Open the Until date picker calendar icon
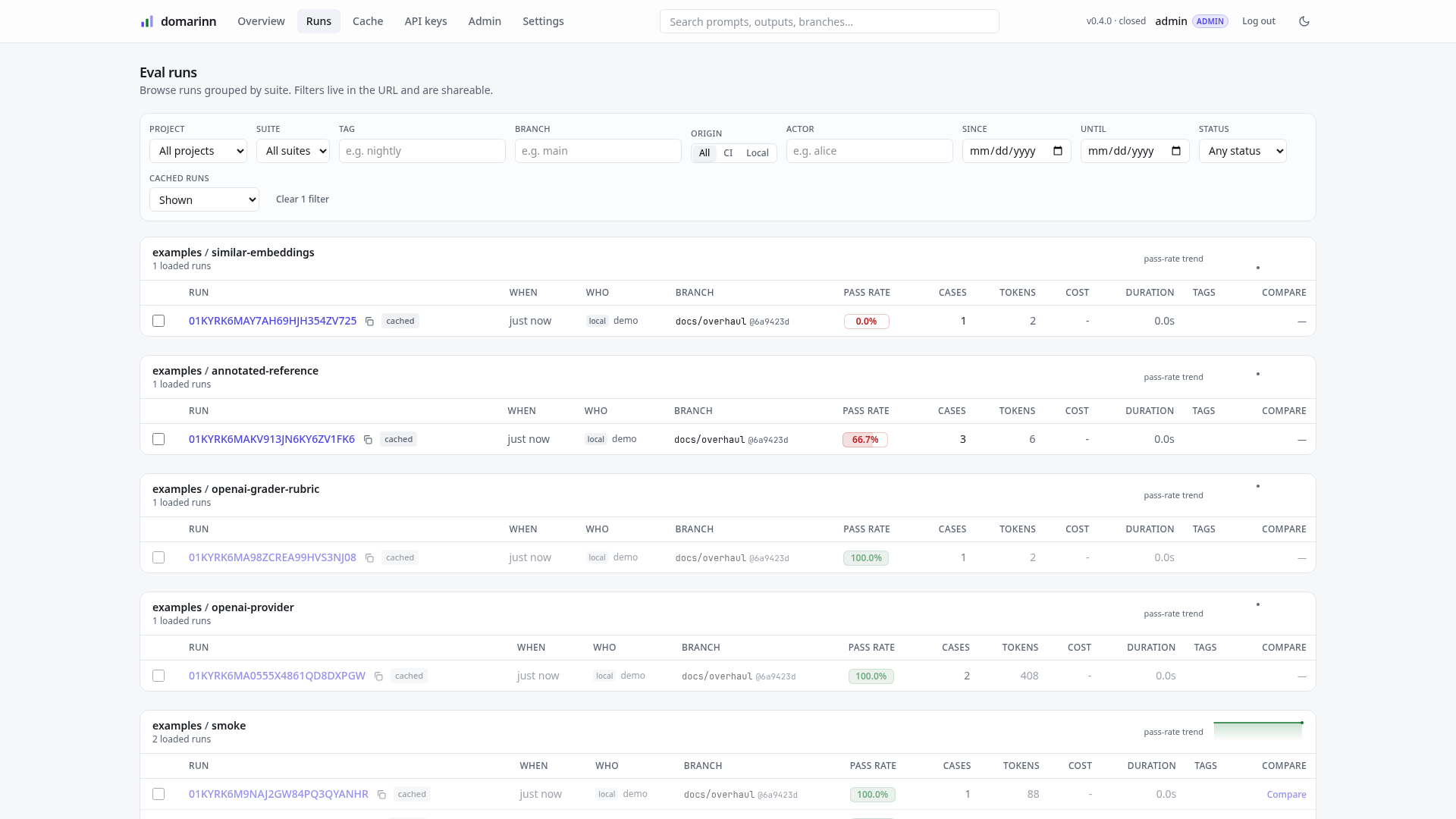Image resolution: width=1456 pixels, height=819 pixels. point(1176,151)
